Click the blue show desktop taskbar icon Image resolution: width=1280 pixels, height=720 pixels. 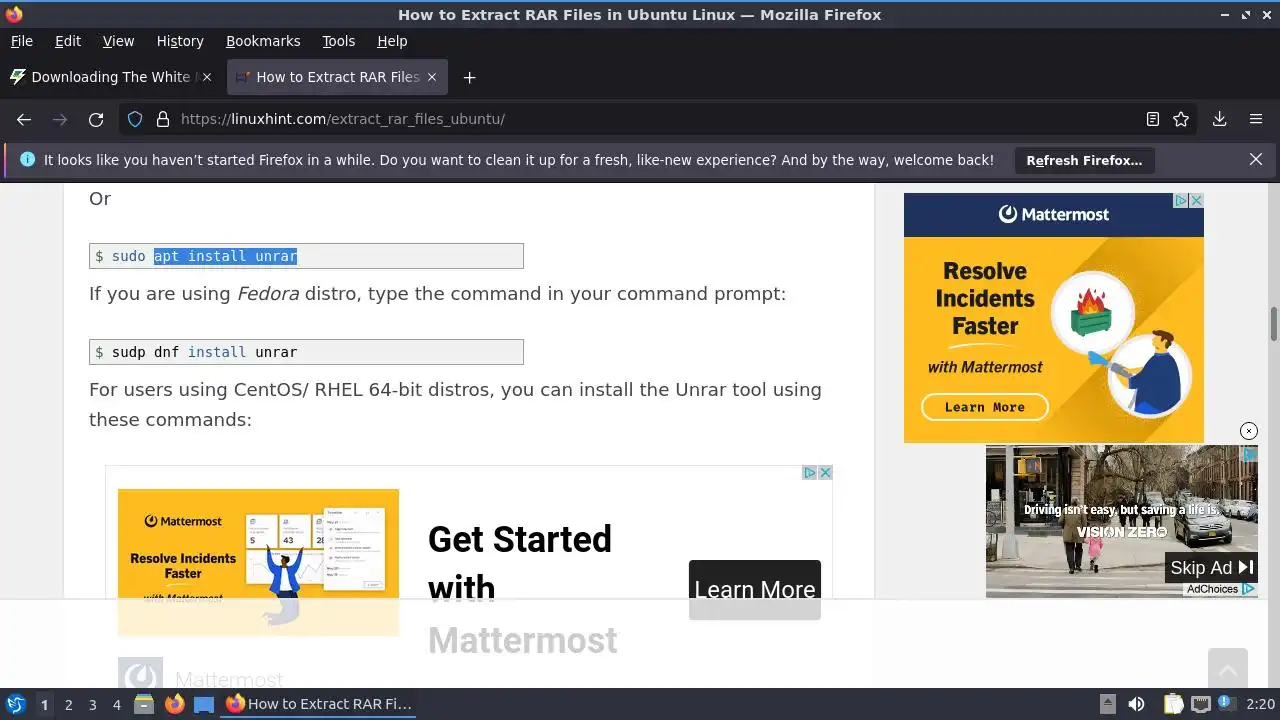pyautogui.click(x=204, y=704)
